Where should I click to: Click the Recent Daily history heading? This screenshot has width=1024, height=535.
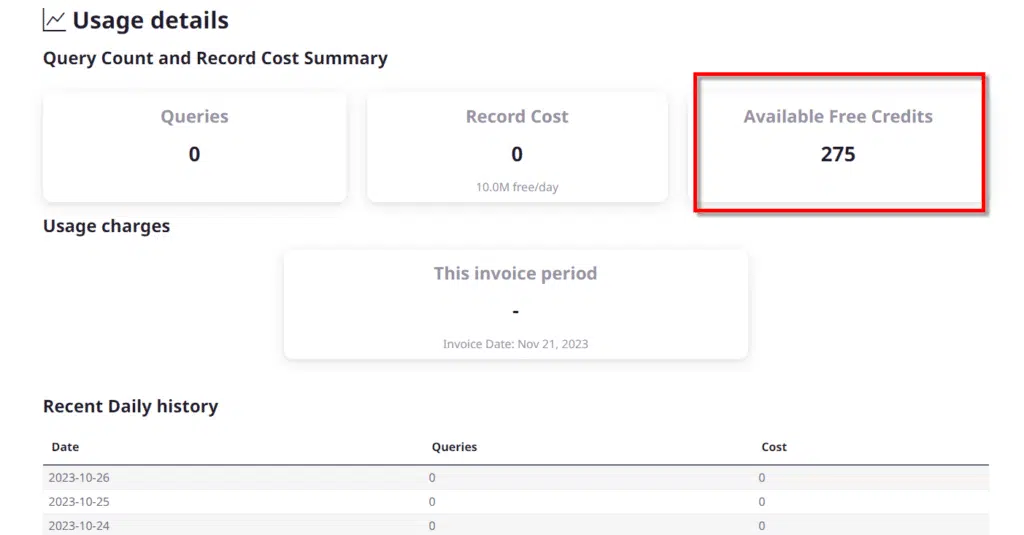coord(130,406)
